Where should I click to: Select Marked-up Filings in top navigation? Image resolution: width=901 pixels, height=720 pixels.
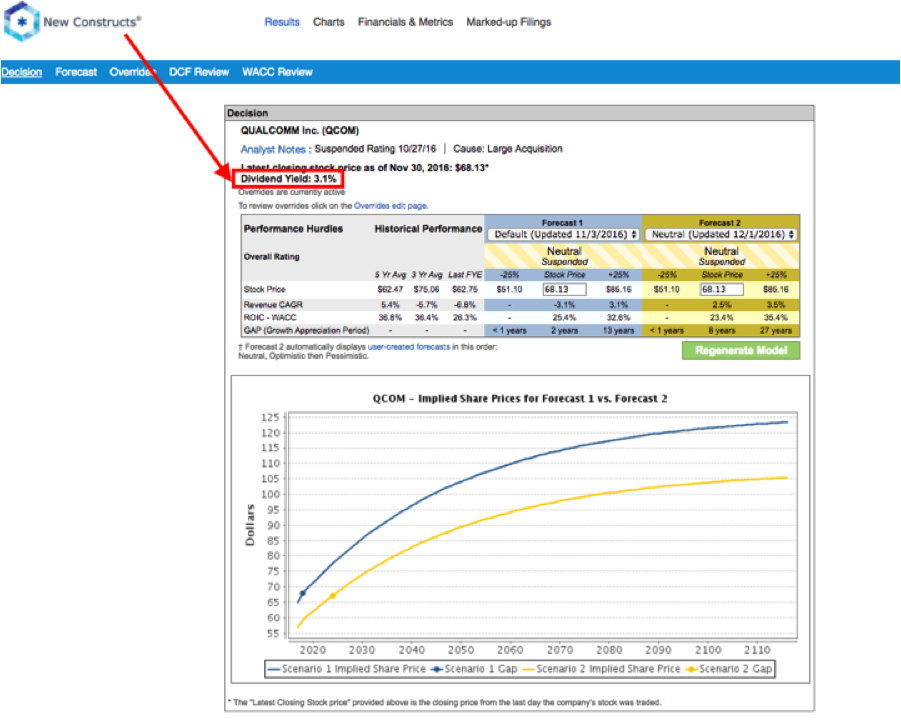508,22
